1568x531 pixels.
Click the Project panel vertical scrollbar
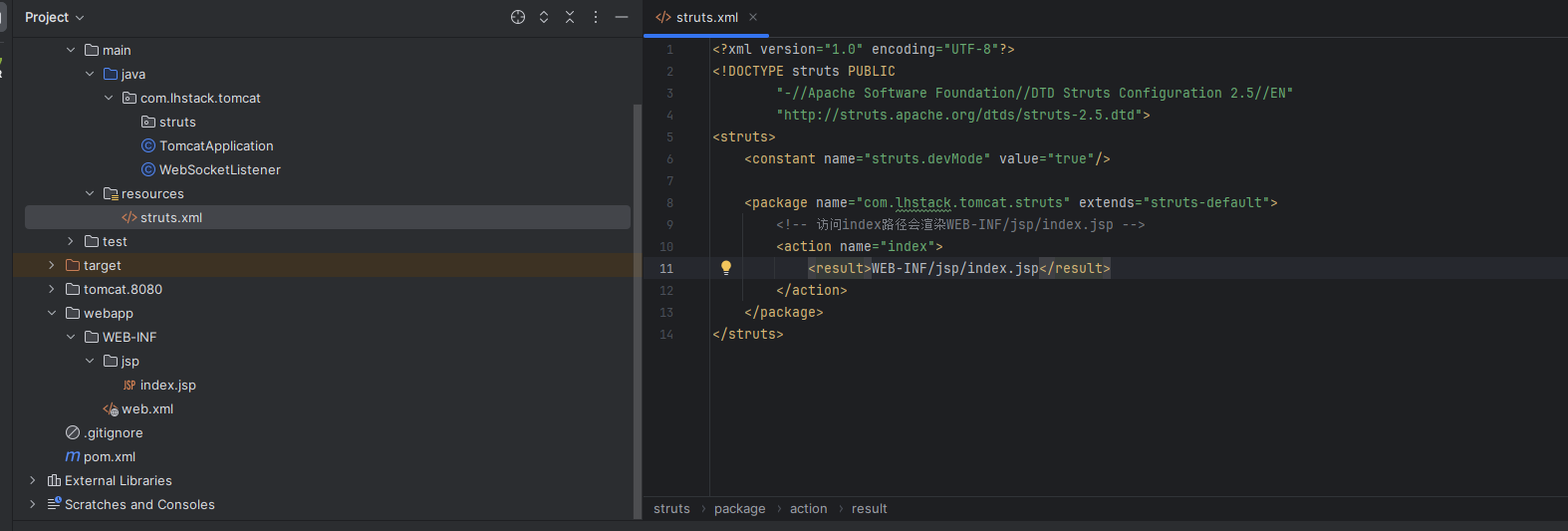pos(638,299)
